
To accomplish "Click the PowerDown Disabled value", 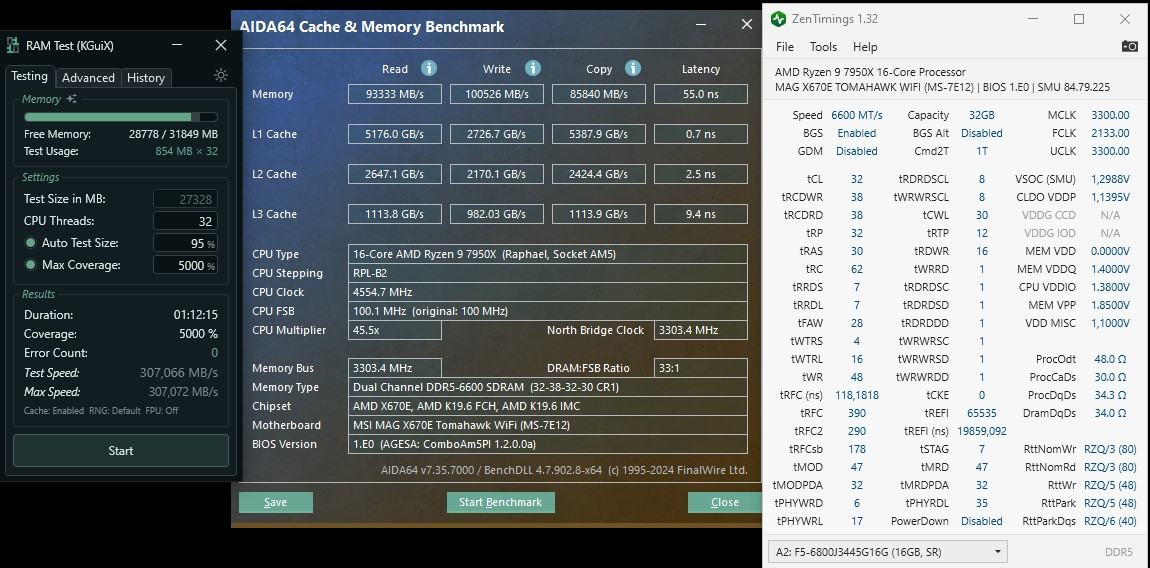I will coord(981,521).
